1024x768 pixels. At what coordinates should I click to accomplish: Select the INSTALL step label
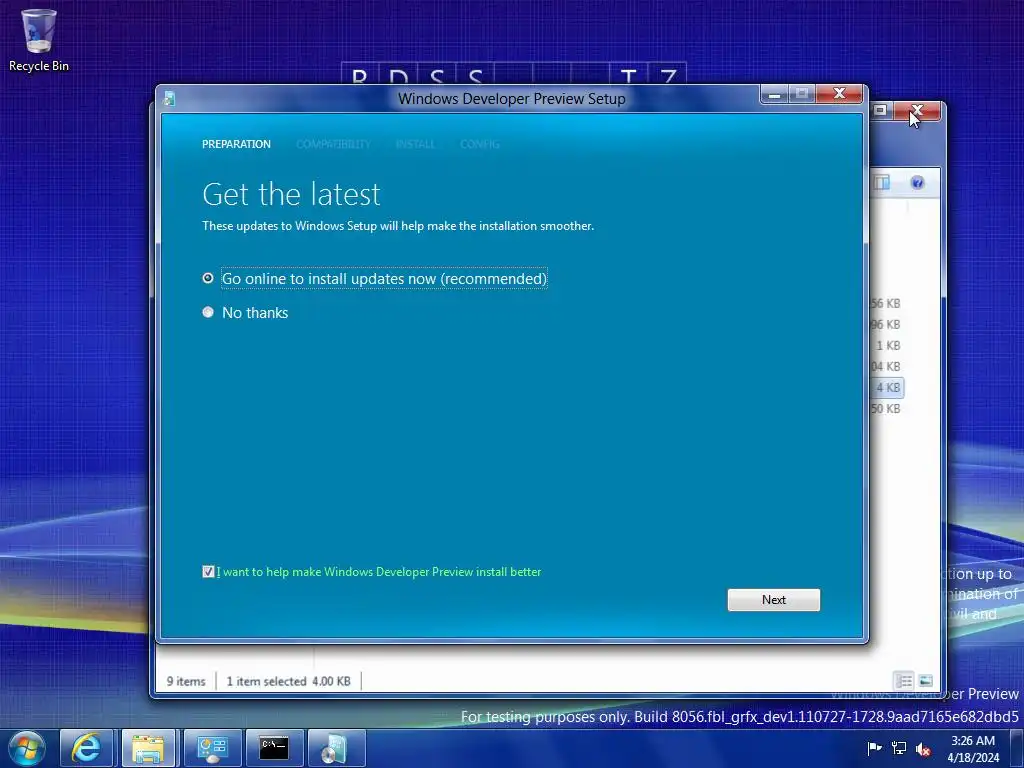[415, 144]
